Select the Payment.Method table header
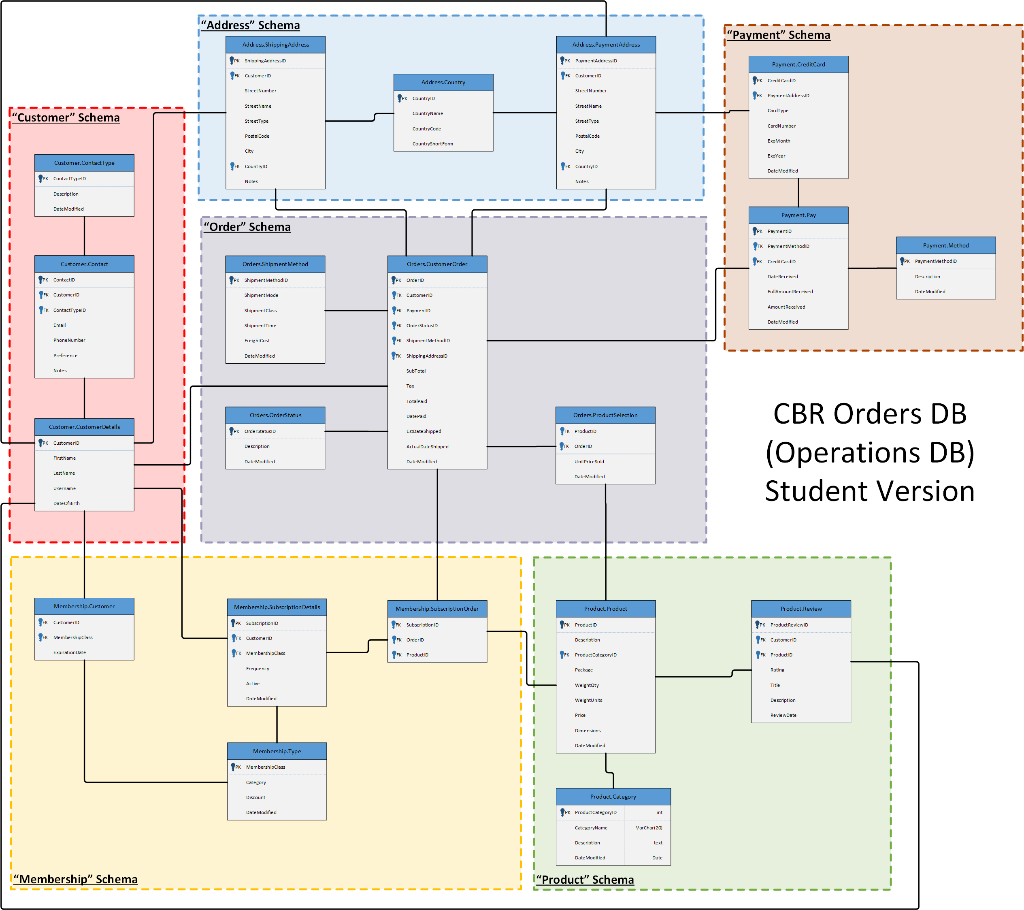 pyautogui.click(x=945, y=245)
